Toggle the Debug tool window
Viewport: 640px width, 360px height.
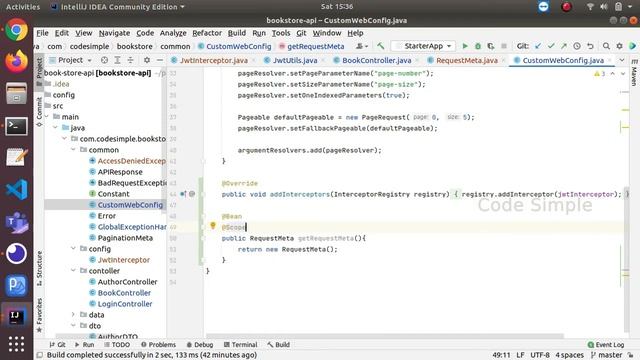coord(200,344)
